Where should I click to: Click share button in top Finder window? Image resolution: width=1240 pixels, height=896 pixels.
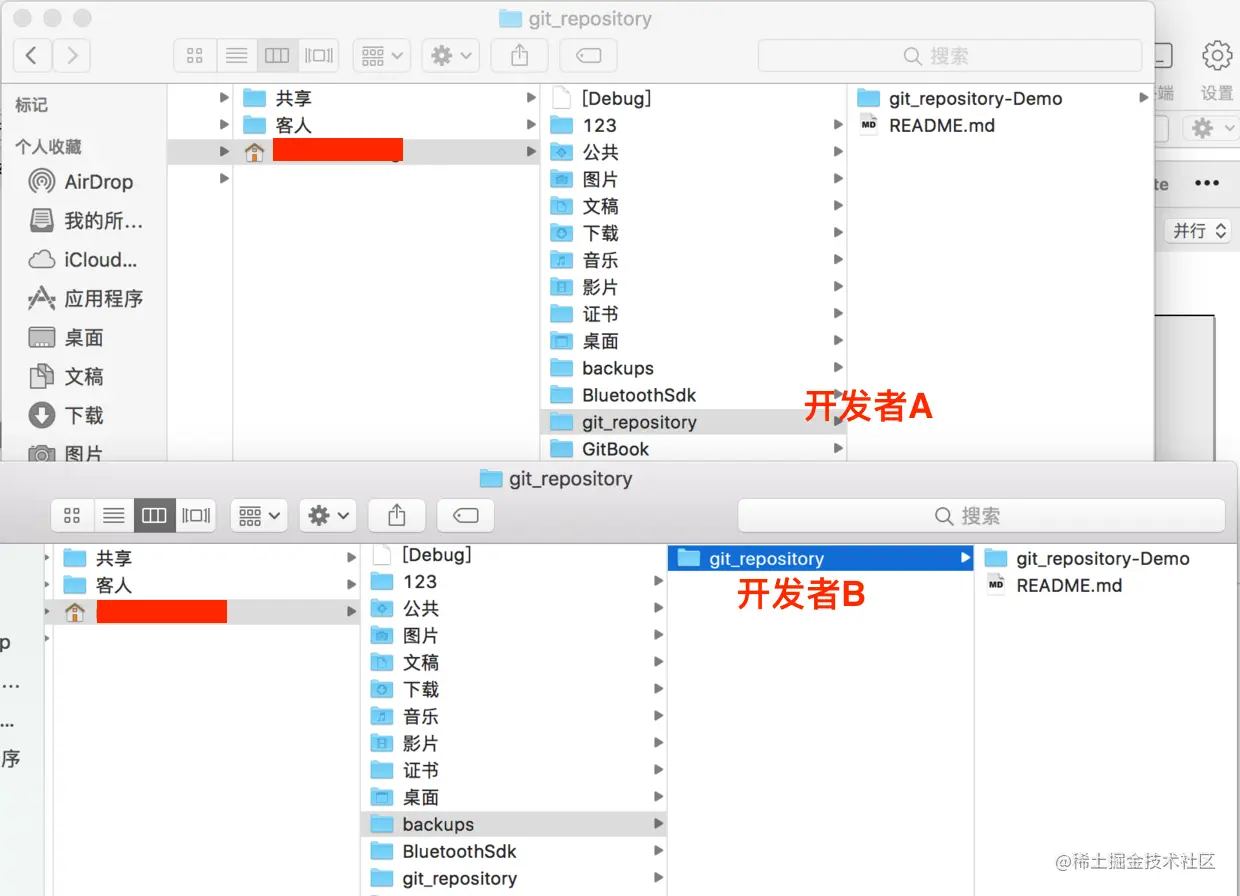click(x=519, y=56)
